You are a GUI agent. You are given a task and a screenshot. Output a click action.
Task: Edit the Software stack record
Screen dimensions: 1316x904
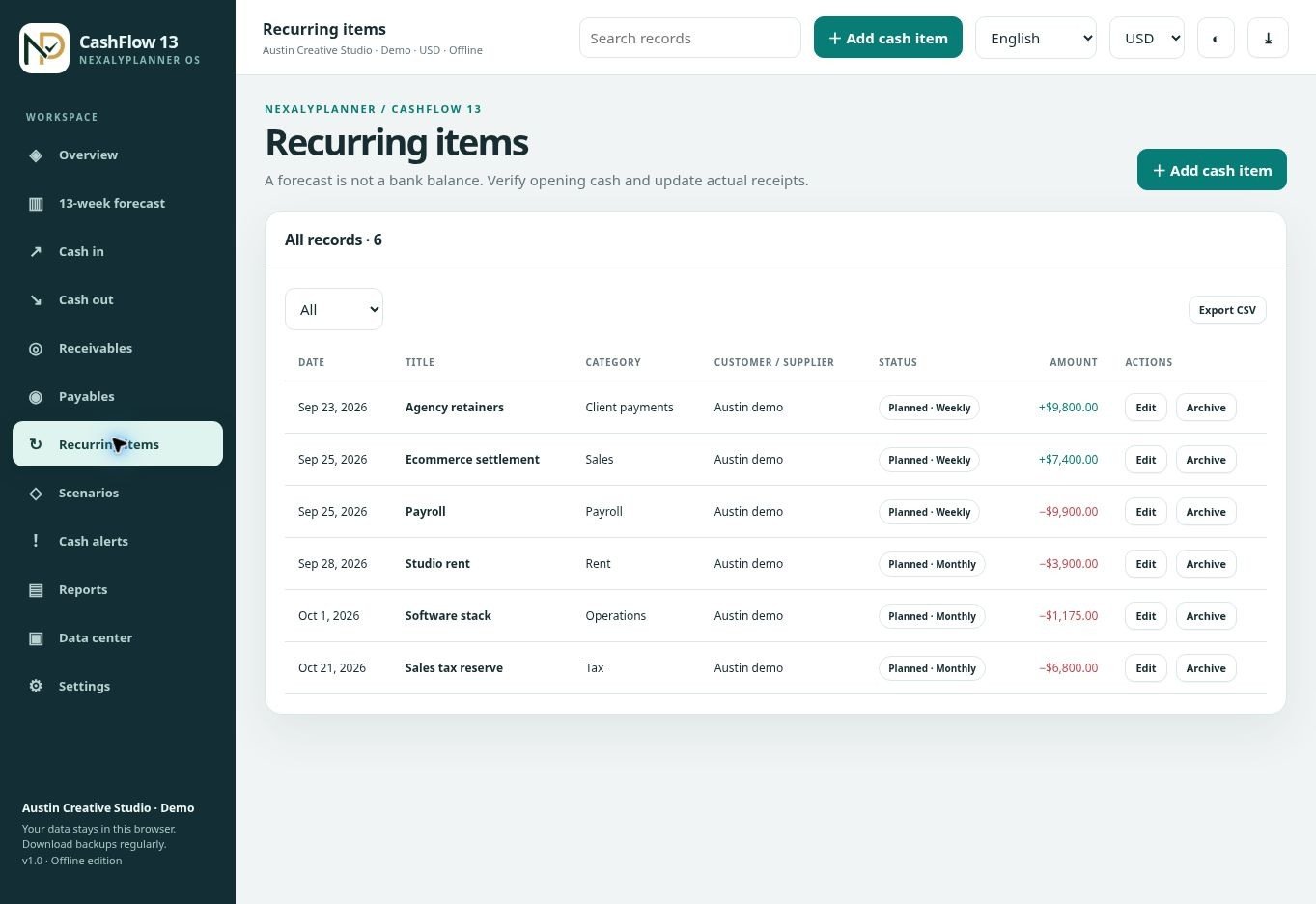coord(1146,616)
